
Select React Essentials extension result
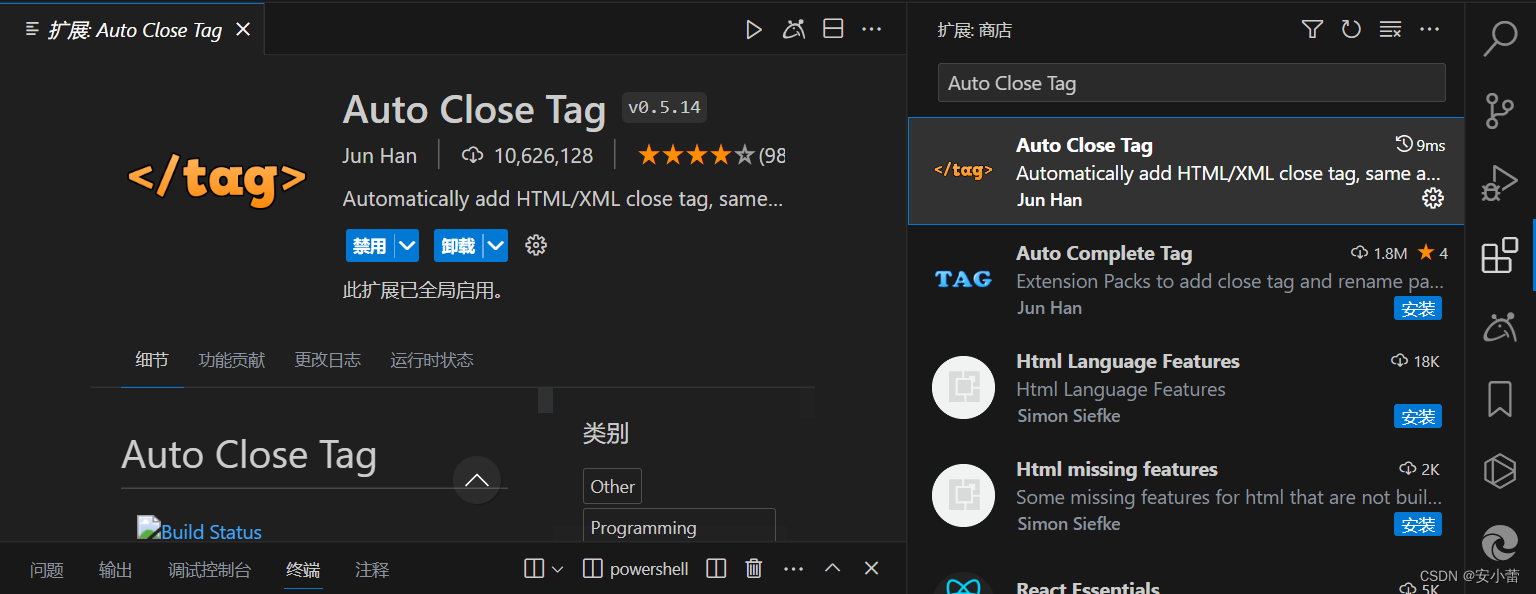coord(1186,574)
